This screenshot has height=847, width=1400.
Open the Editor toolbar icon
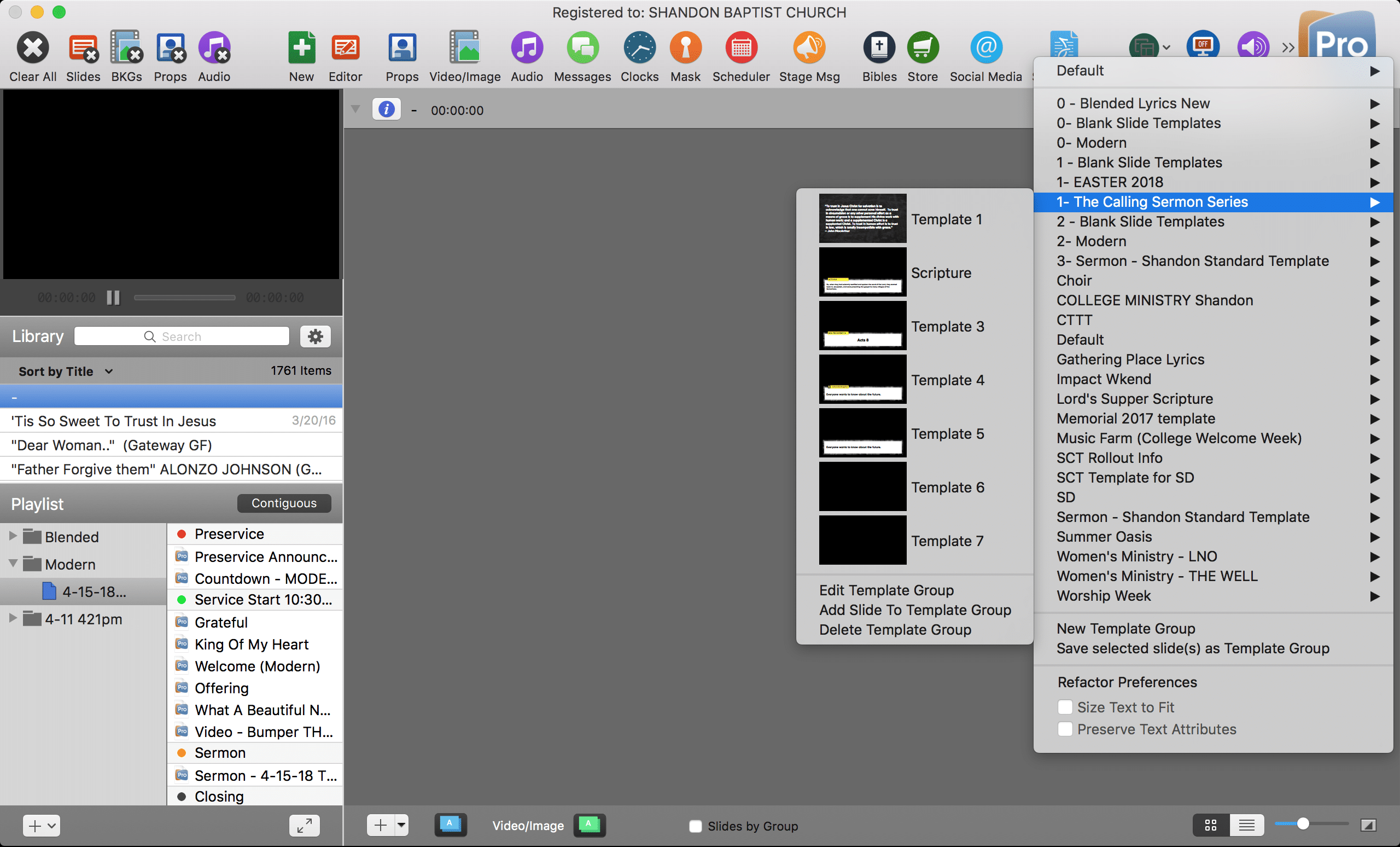[345, 47]
